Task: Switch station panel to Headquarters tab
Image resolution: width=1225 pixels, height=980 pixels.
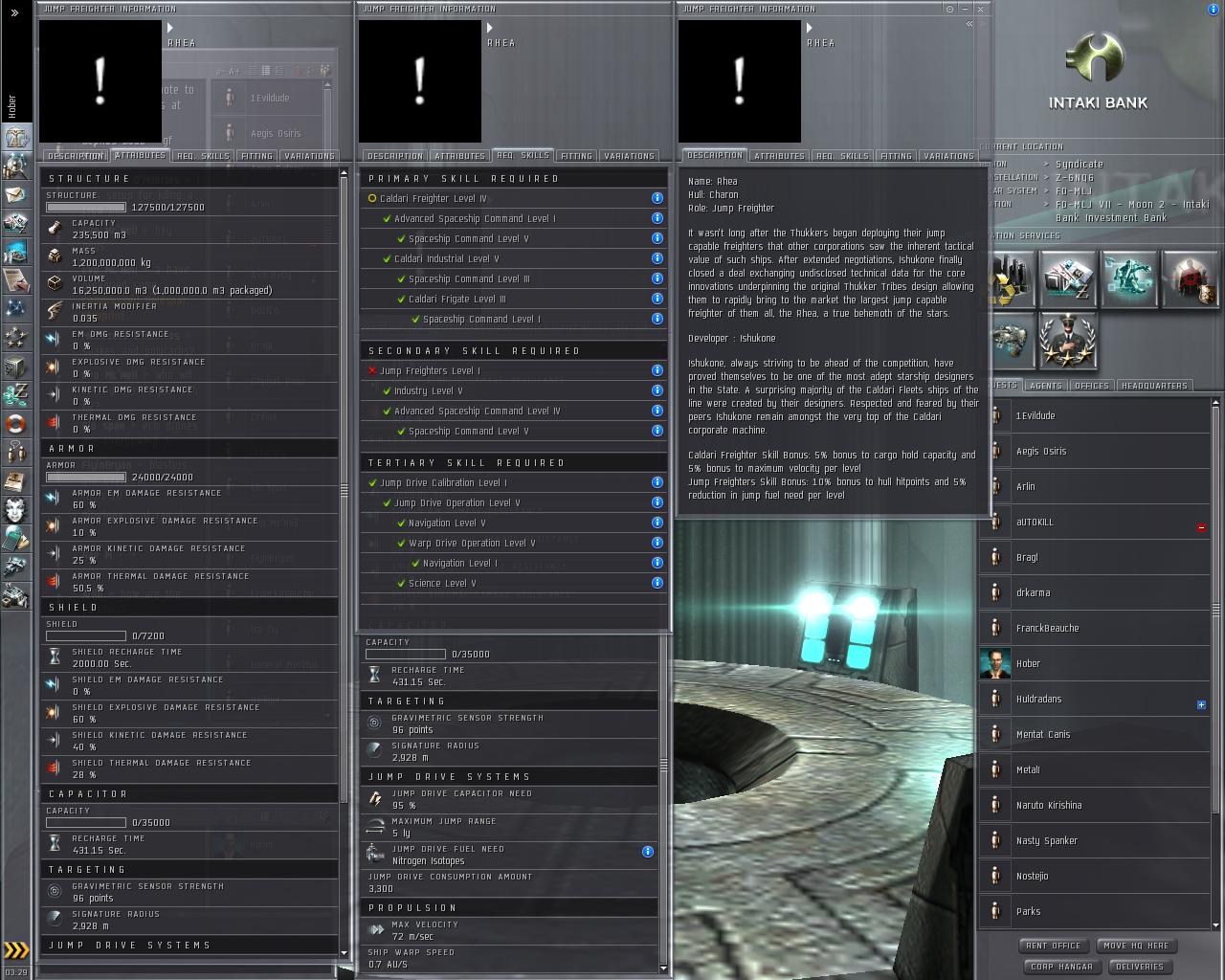Action: [x=1154, y=386]
